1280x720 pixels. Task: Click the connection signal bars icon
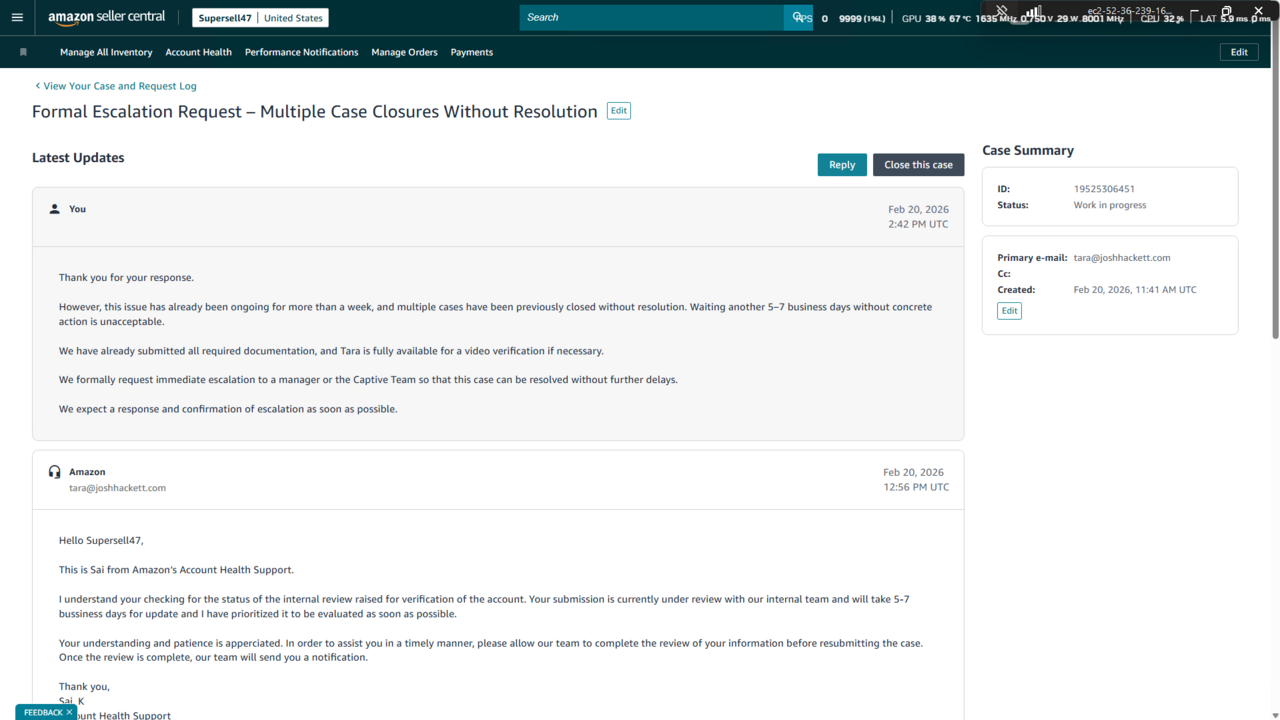[x=1033, y=12]
